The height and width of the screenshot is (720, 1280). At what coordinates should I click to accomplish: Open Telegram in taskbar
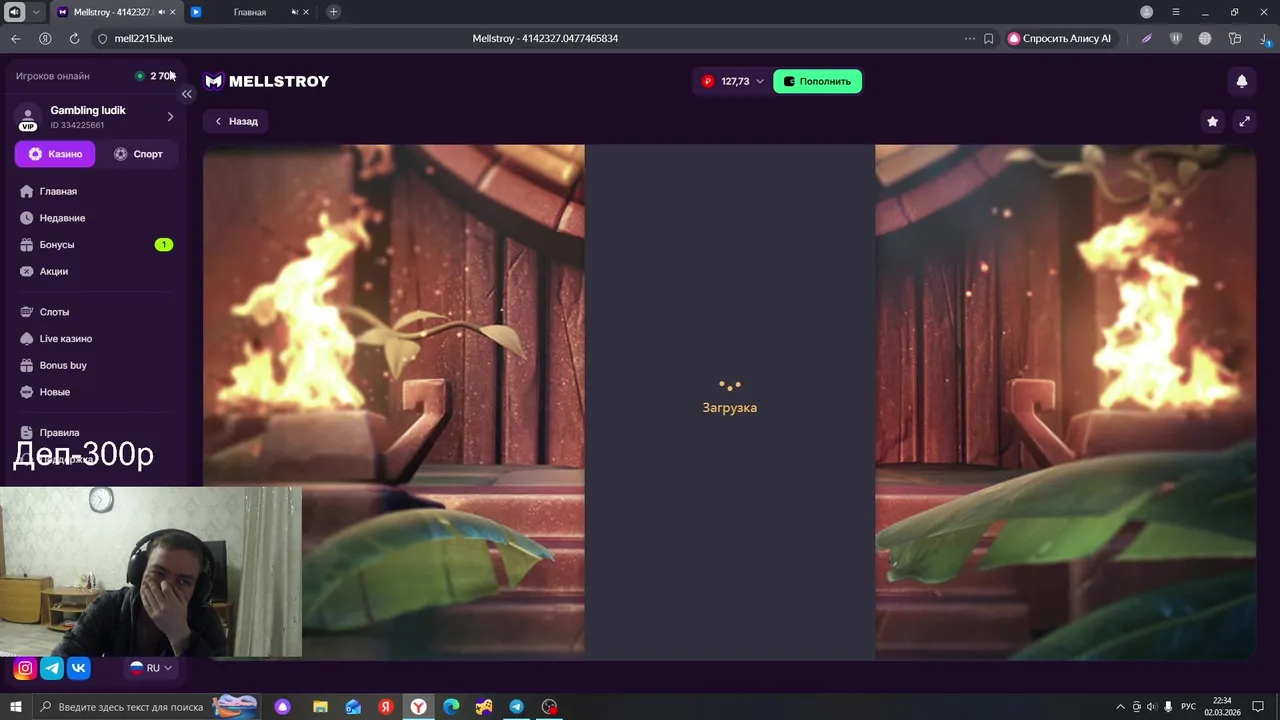click(516, 707)
